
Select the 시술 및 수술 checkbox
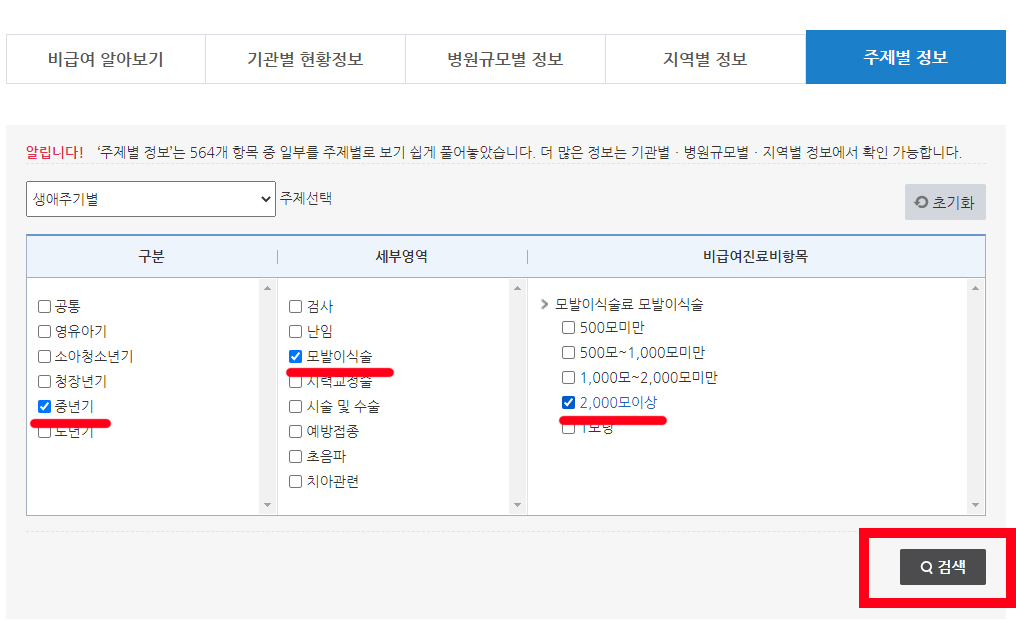(295, 406)
